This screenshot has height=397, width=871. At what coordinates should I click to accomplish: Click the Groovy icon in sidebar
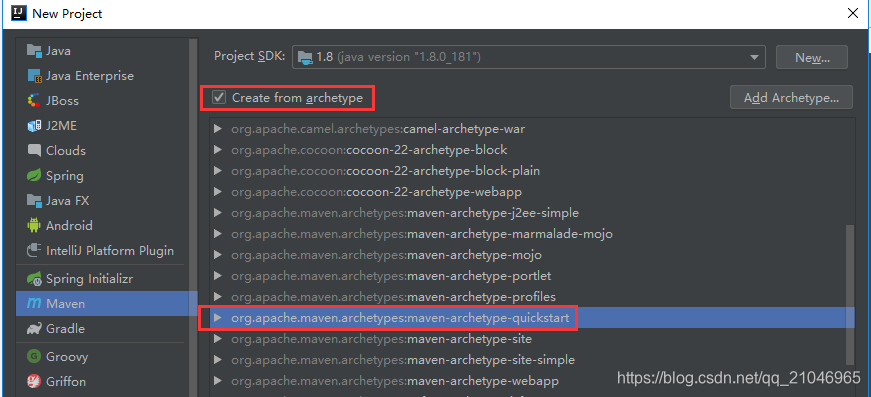pyautogui.click(x=34, y=356)
